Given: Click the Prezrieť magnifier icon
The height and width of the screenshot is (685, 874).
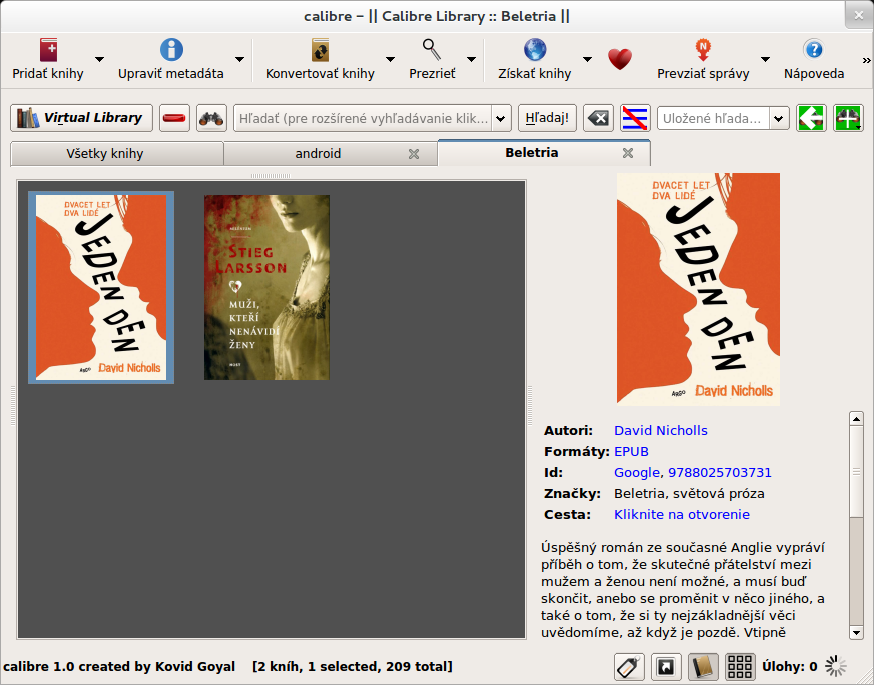Looking at the screenshot, I should point(432,50).
